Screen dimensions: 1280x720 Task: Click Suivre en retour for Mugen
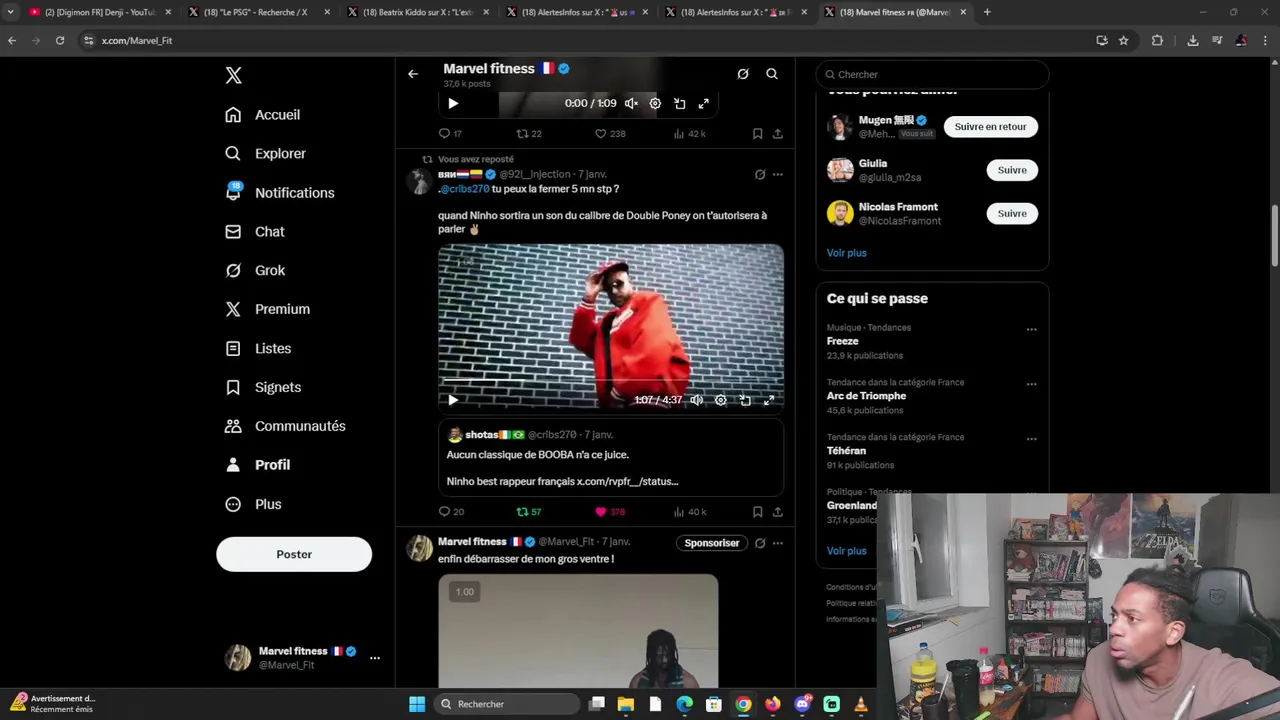click(990, 127)
